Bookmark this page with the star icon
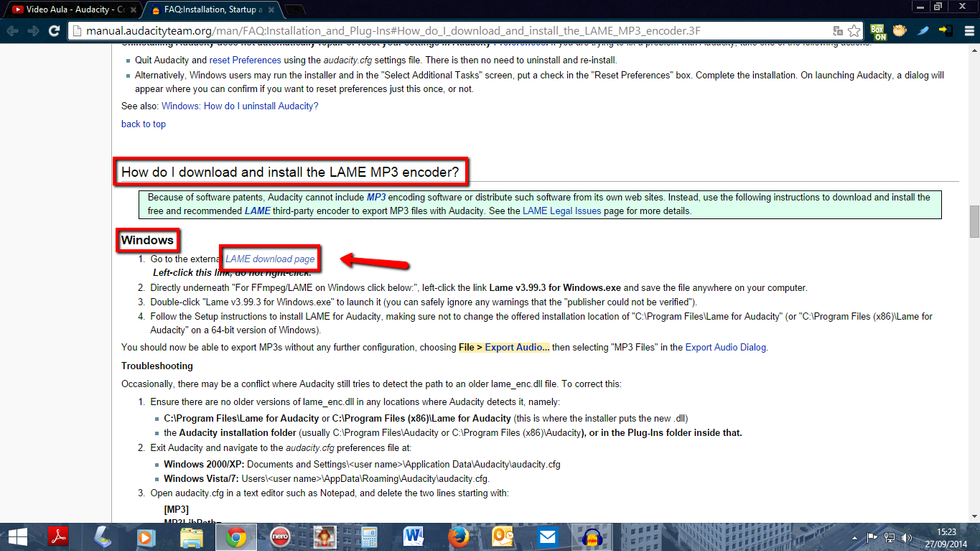This screenshot has height=551, width=980. (x=854, y=31)
